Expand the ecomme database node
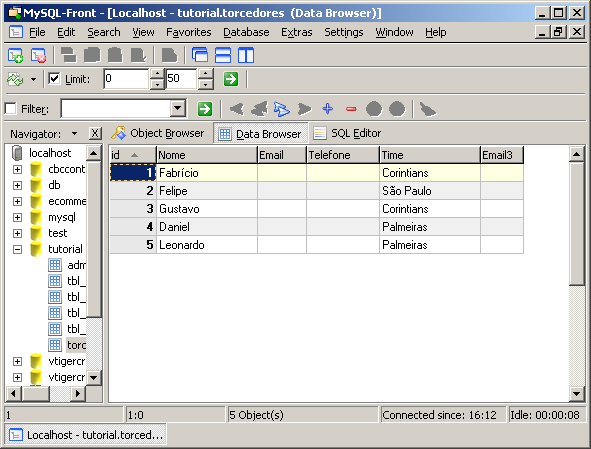The width and height of the screenshot is (591, 449). (17, 201)
